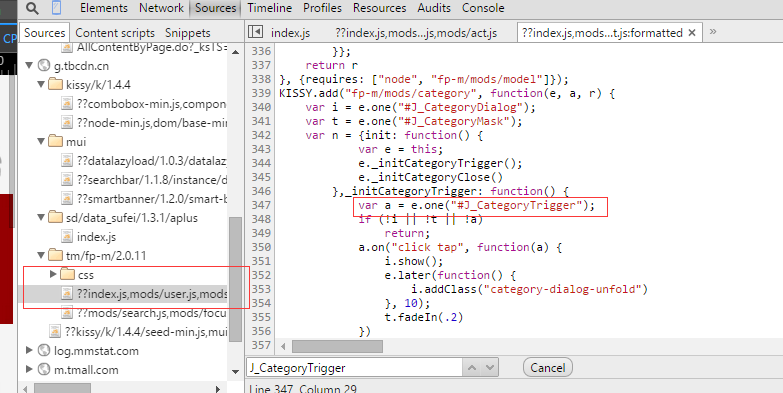Select the Sources navigator sub-tab
Viewport: 783px width, 393px height.
tap(44, 33)
